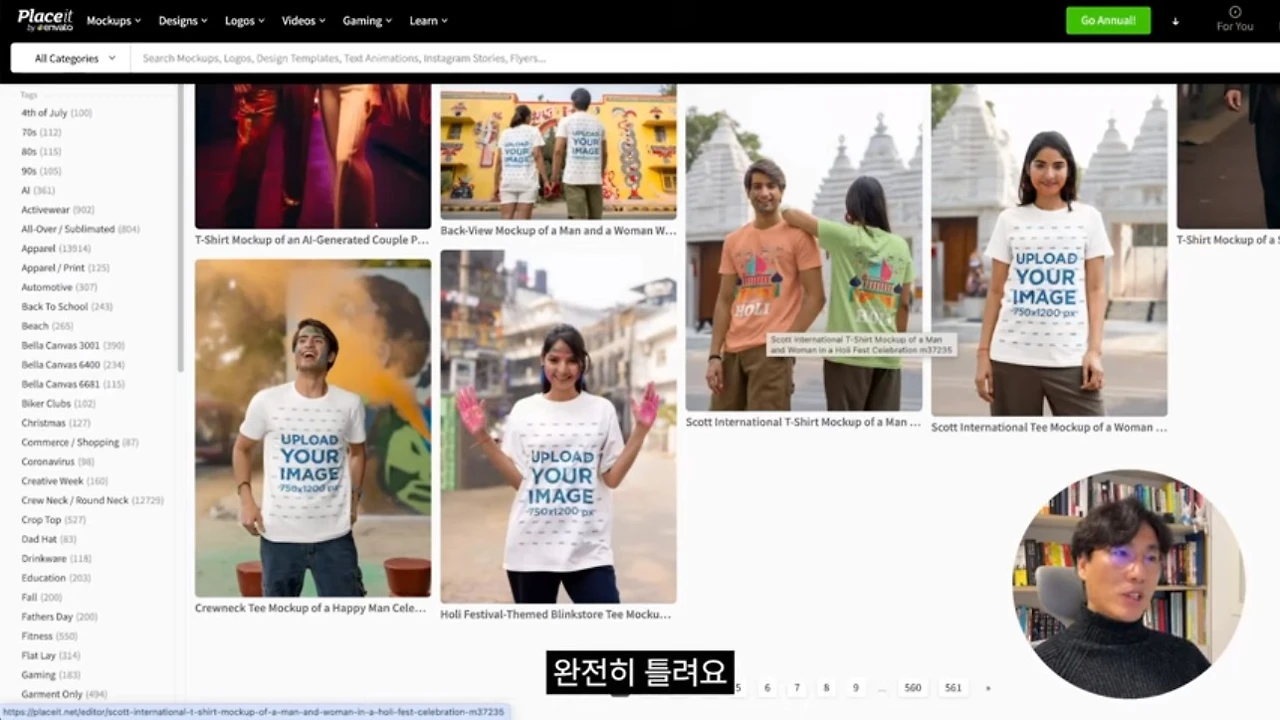This screenshot has height=720, width=1280.
Task: Go to results page 6
Action: pos(767,688)
